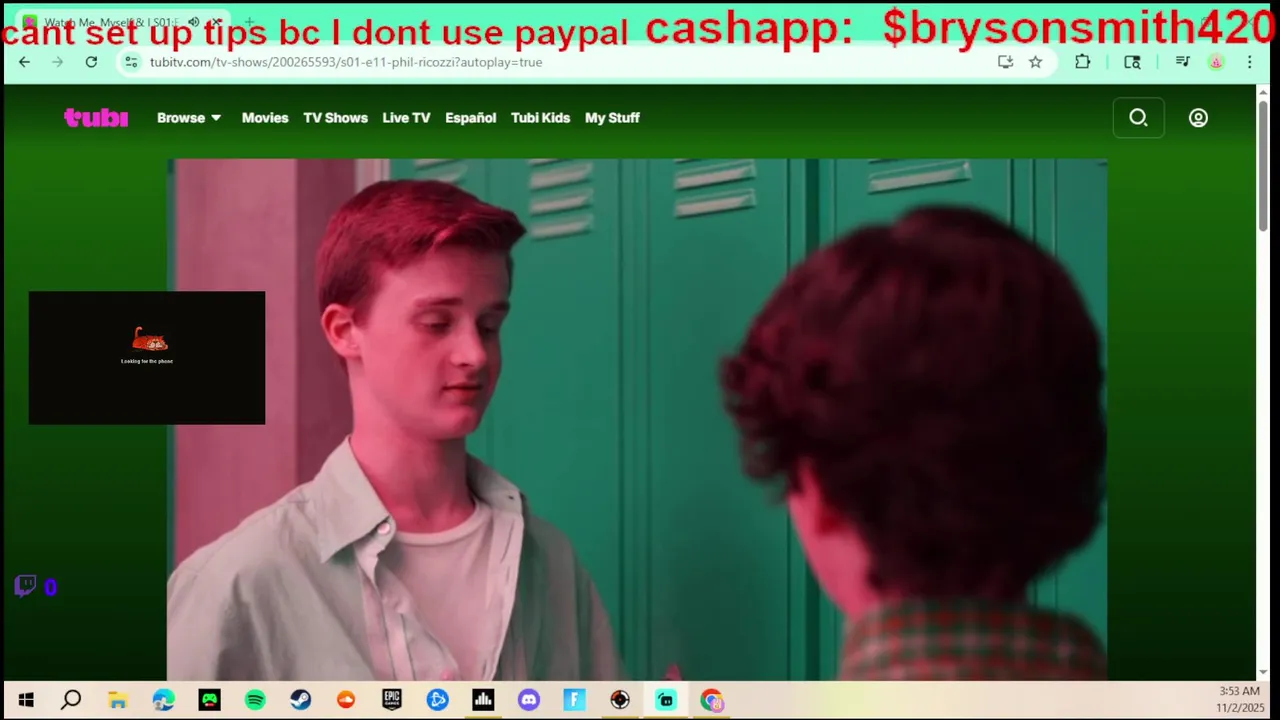Open the Tubi account profile icon
This screenshot has height=720, width=1280.
coord(1198,118)
